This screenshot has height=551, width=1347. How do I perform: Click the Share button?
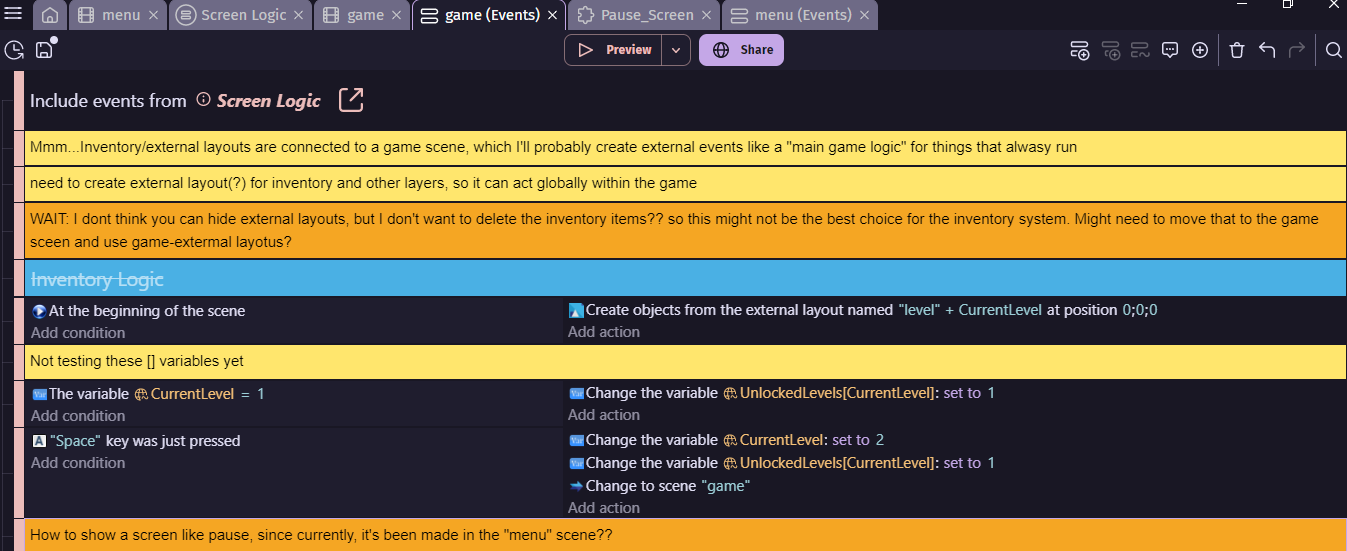[x=741, y=50]
